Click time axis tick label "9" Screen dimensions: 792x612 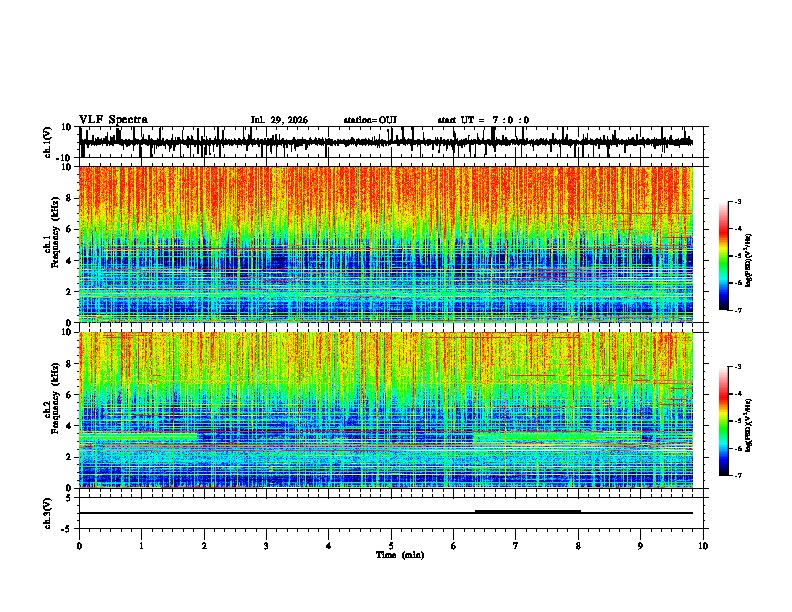(x=640, y=546)
